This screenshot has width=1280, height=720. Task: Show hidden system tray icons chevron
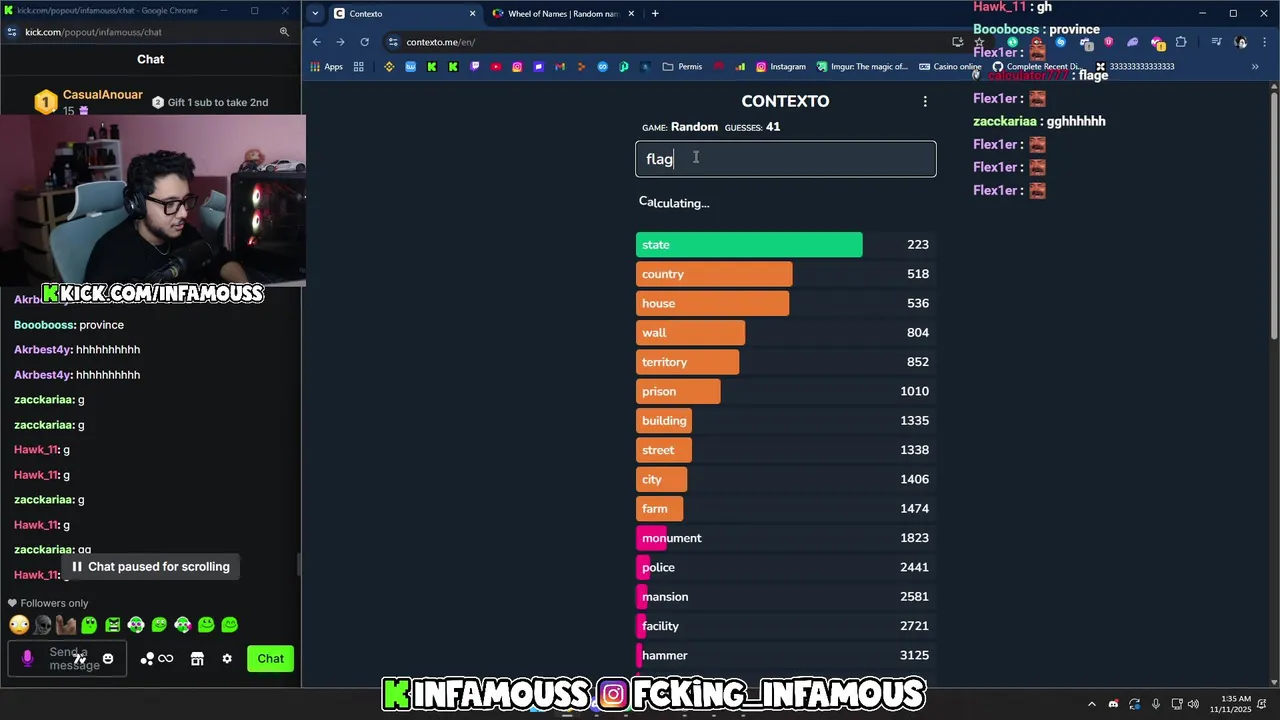[1092, 704]
